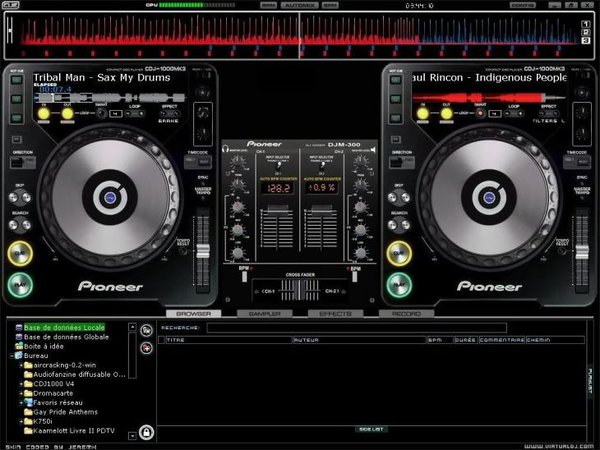Viewport: 600px width, 450px height.
Task: Click left deck first hot cue button
Action: (16, 80)
